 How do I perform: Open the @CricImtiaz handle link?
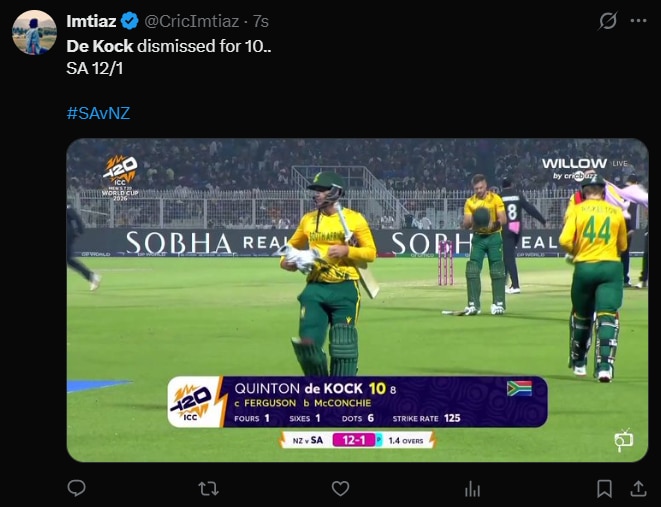click(x=192, y=21)
